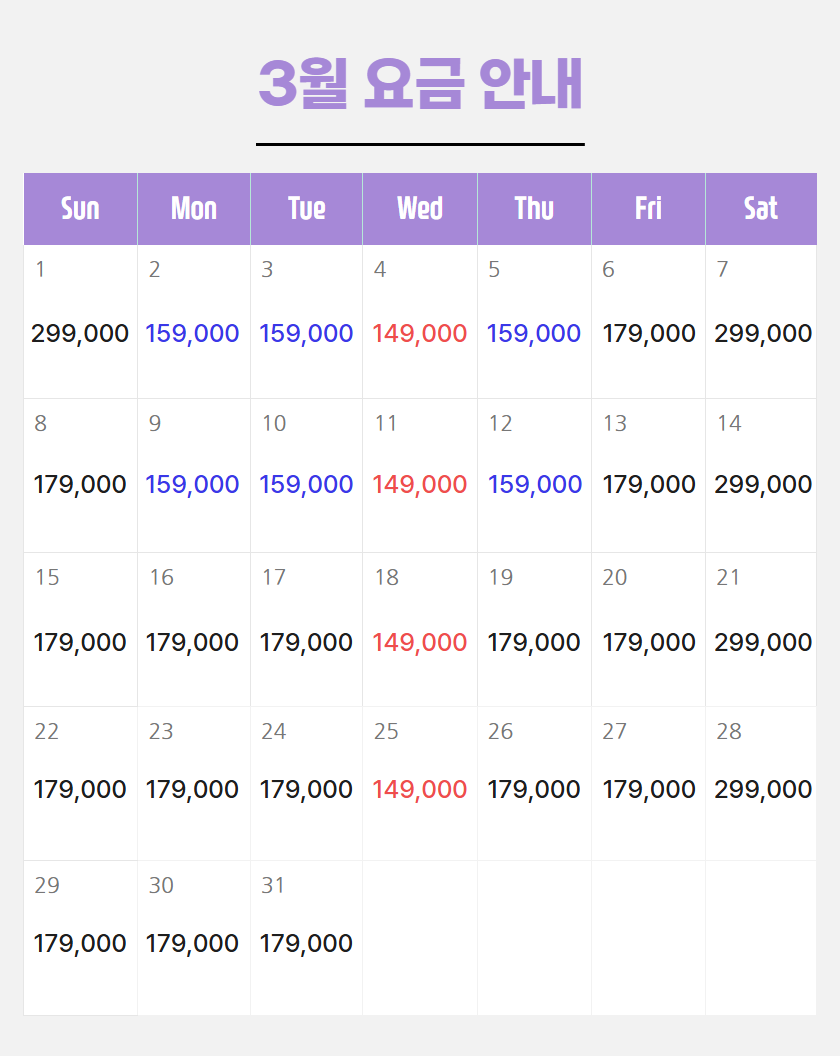
Task: Click the 3월 요금 안내 title
Action: point(420,84)
